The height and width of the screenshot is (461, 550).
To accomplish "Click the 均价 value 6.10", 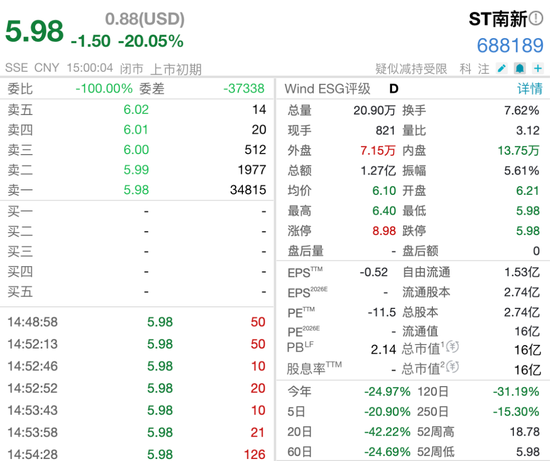I will coord(384,191).
